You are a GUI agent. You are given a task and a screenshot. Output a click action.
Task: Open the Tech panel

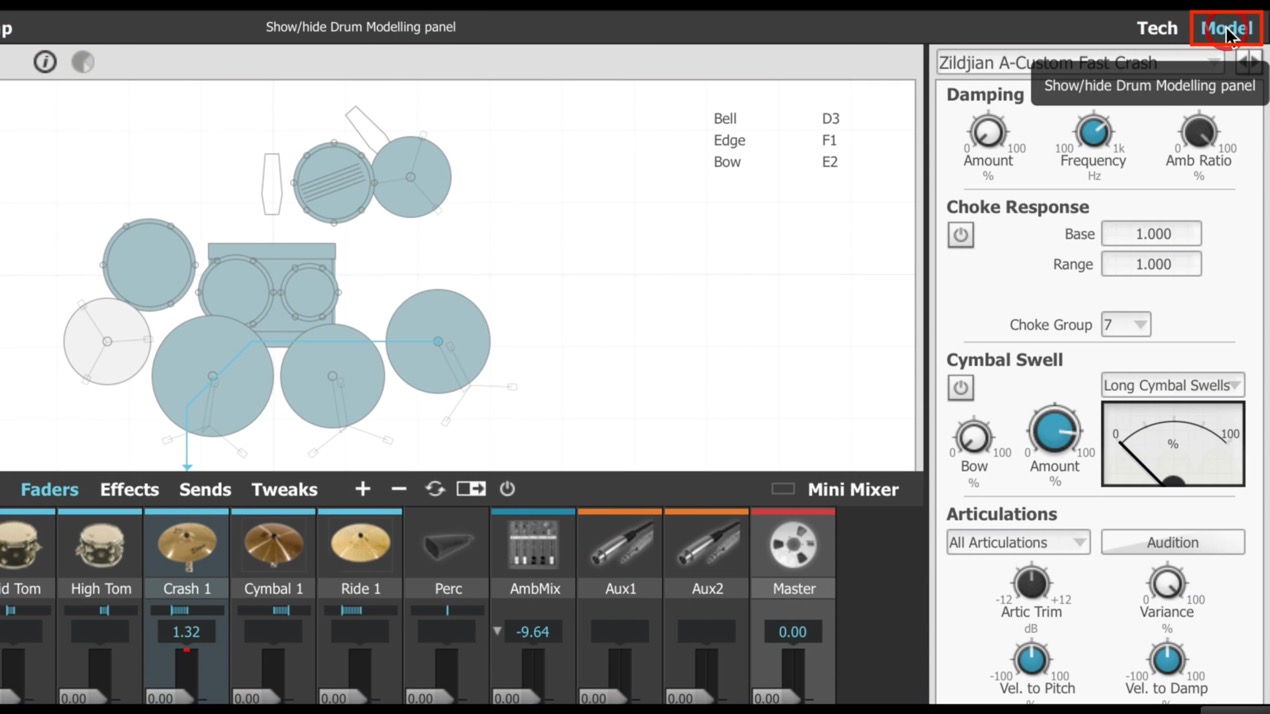pyautogui.click(x=1157, y=28)
